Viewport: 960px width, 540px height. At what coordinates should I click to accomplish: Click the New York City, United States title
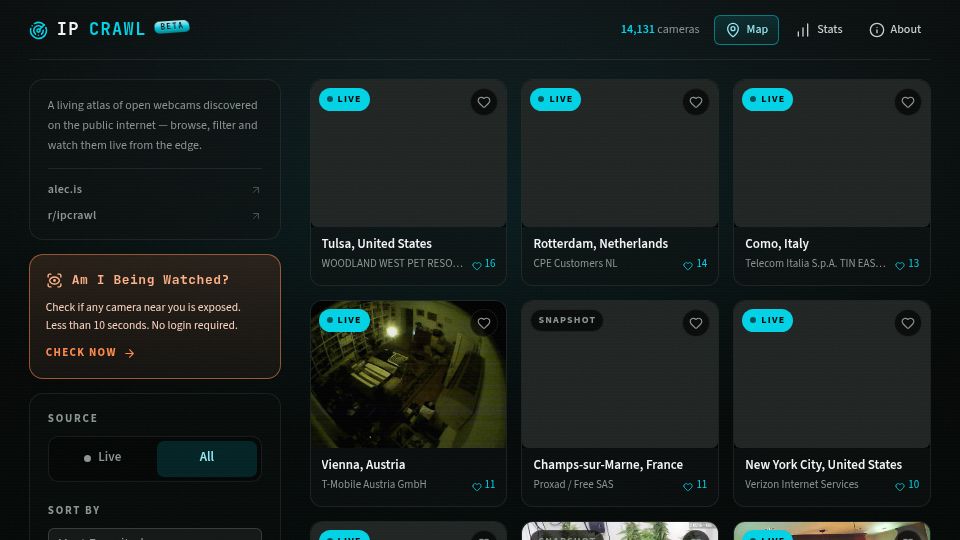[x=823, y=465]
